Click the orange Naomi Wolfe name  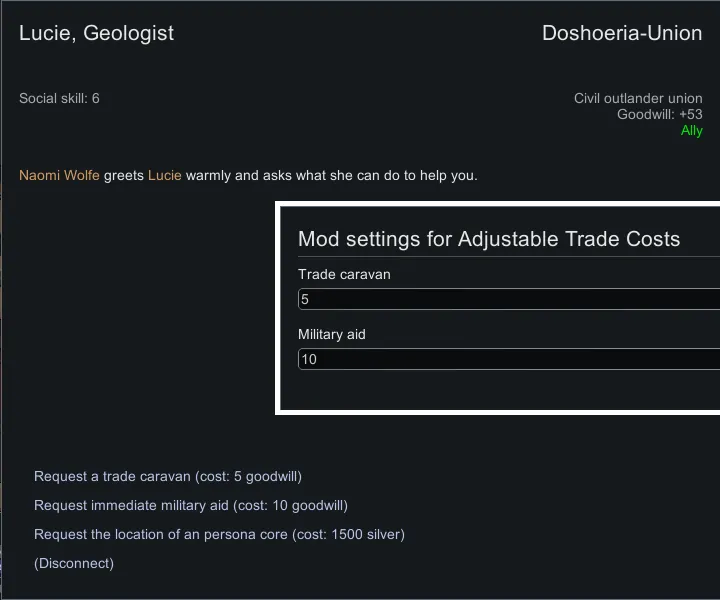[59, 175]
